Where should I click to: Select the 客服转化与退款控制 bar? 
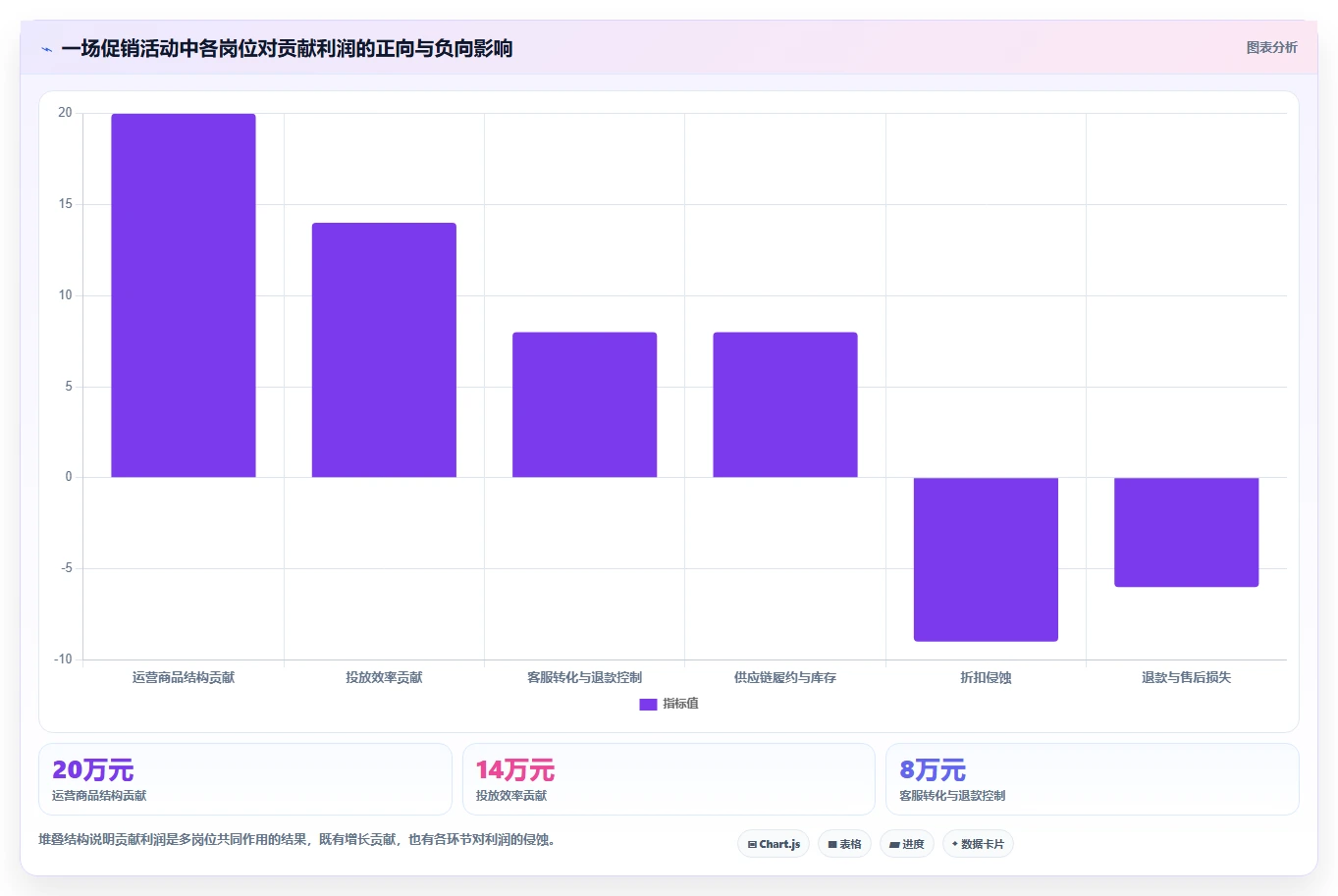pyautogui.click(x=585, y=404)
